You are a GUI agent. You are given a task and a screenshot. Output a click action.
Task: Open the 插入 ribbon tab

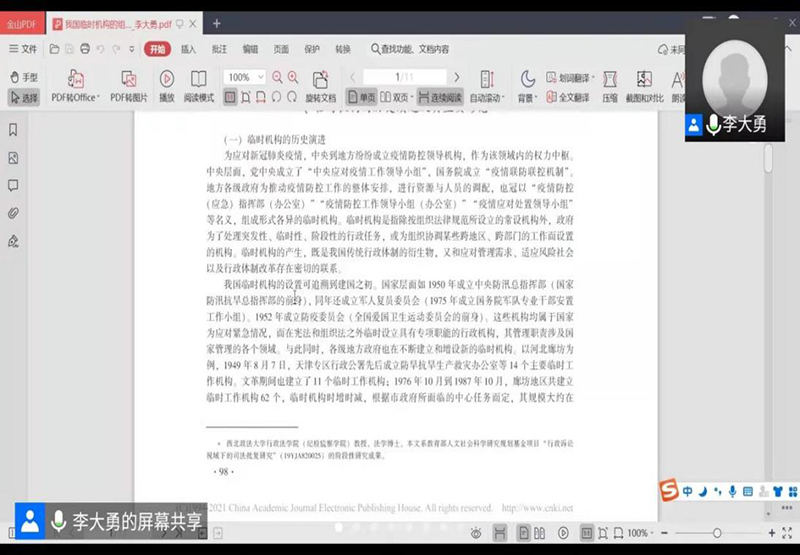[x=188, y=49]
